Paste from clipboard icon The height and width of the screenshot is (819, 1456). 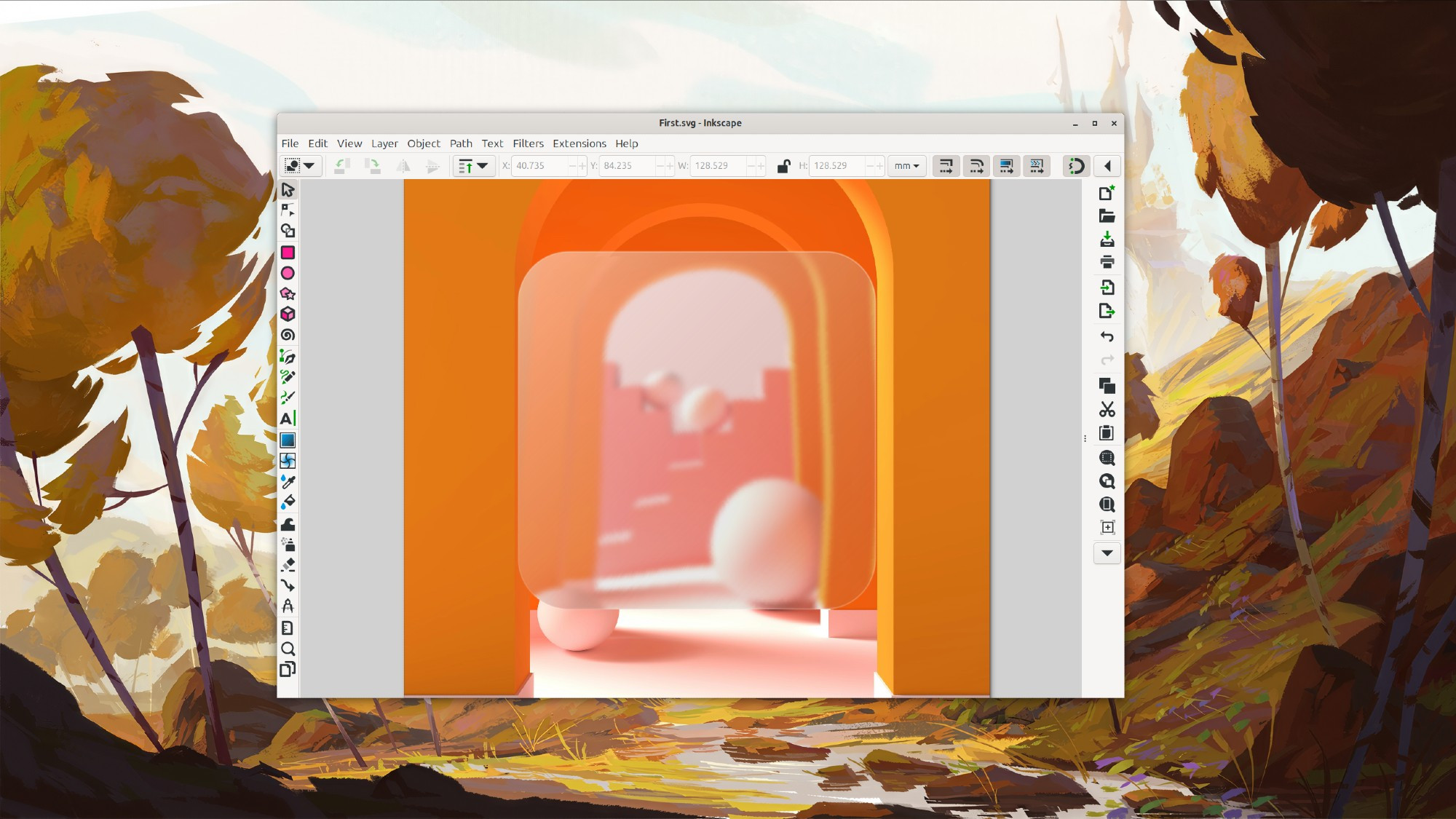pos(1107,433)
